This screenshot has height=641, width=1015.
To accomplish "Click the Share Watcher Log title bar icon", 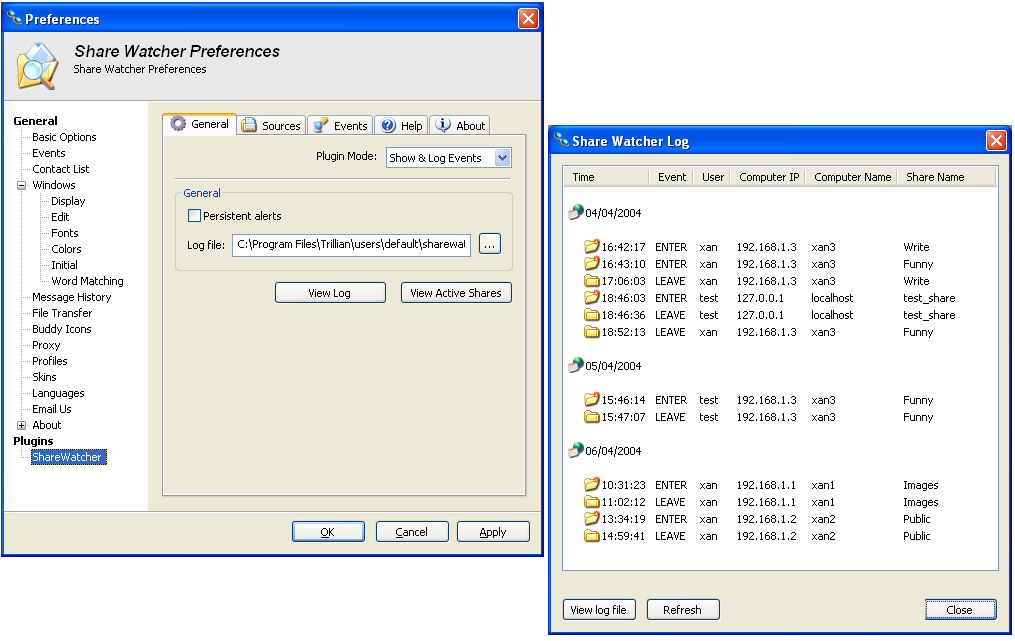I will tap(561, 140).
